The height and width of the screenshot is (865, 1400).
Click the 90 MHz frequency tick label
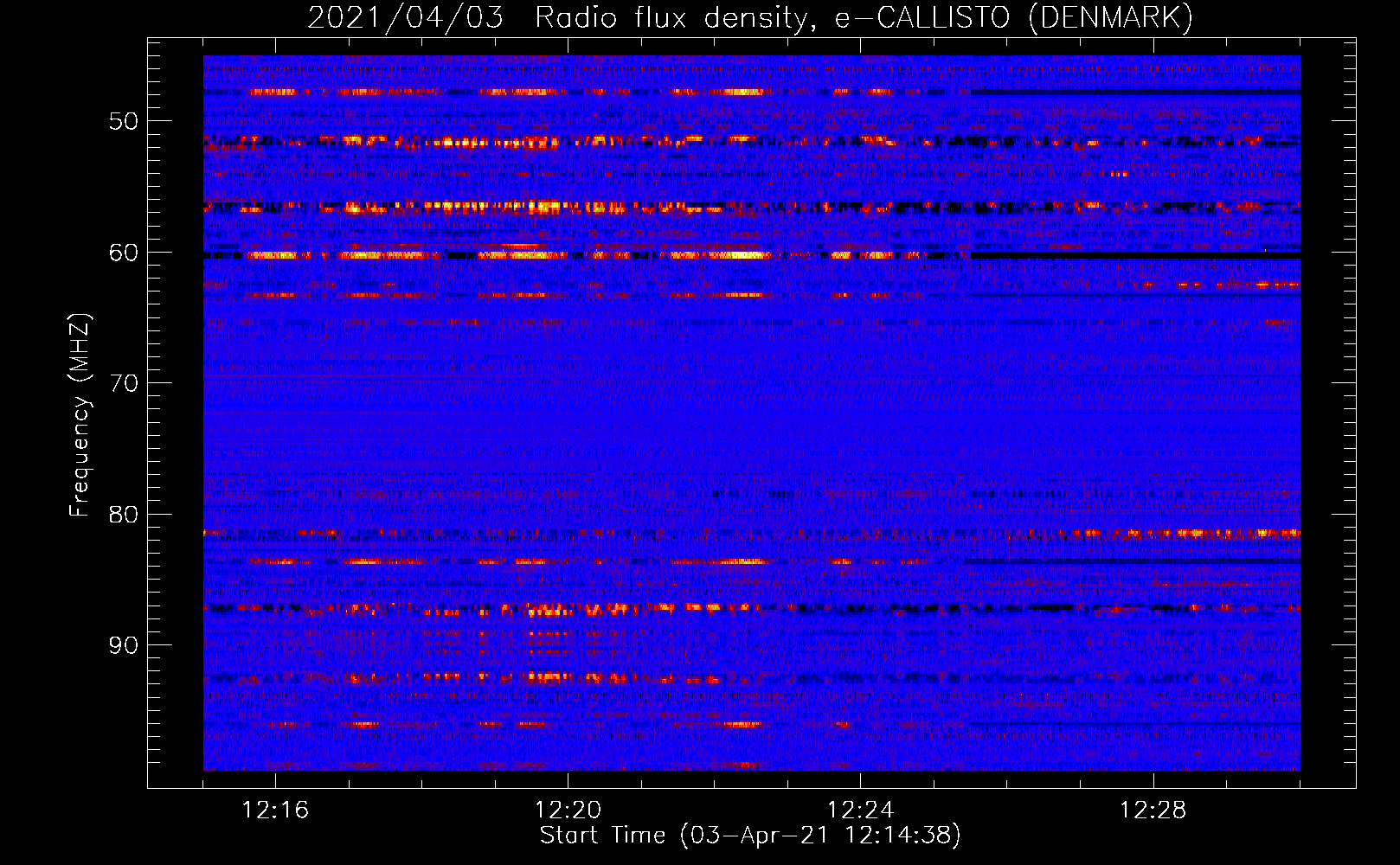point(124,645)
